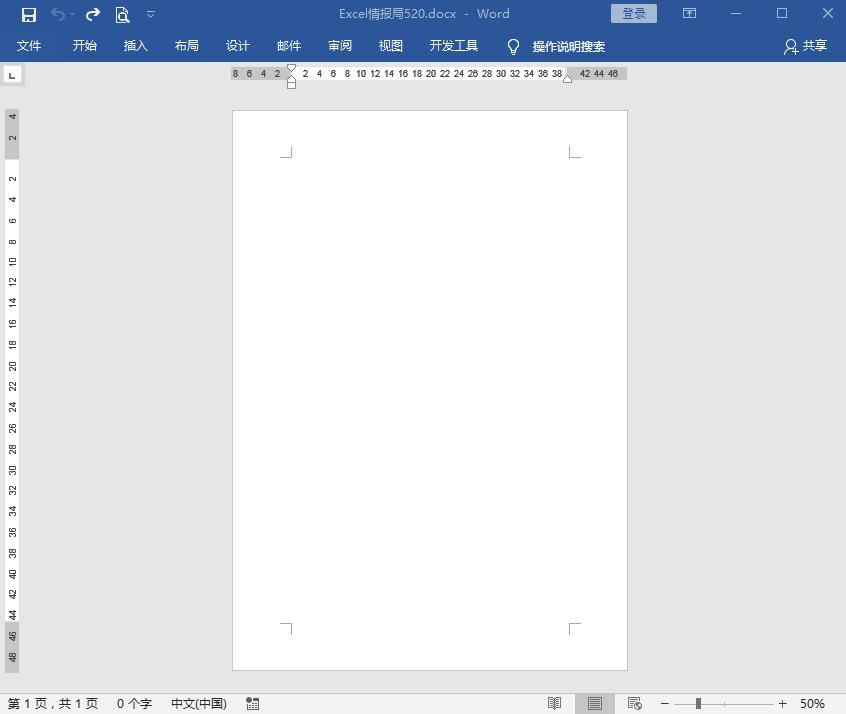Image resolution: width=846 pixels, height=714 pixels.
Task: Open the 开发工具 (Developer) tab
Action: (454, 46)
